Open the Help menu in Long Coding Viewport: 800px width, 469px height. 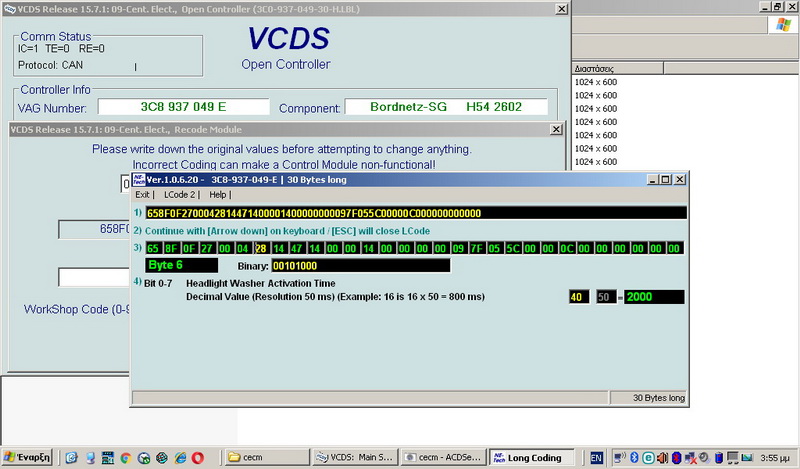click(218, 194)
